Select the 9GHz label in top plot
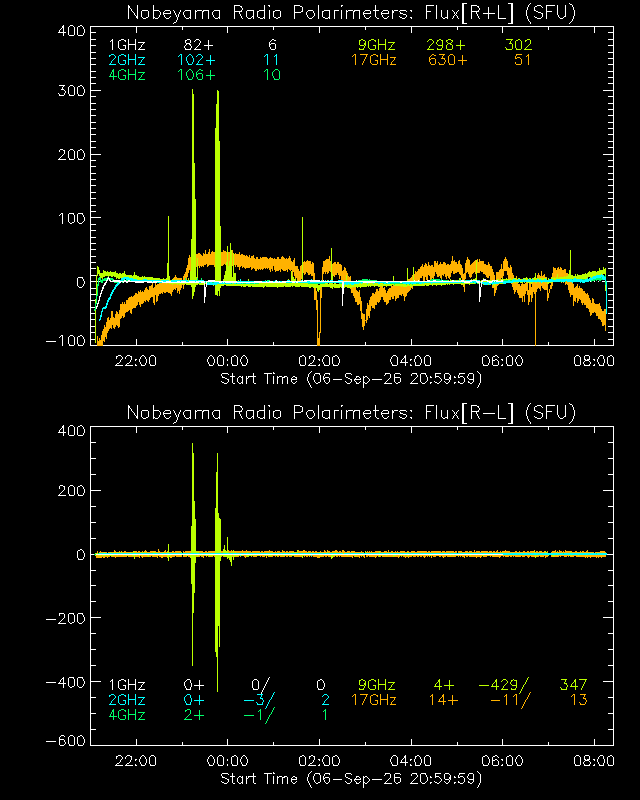 [x=377, y=45]
